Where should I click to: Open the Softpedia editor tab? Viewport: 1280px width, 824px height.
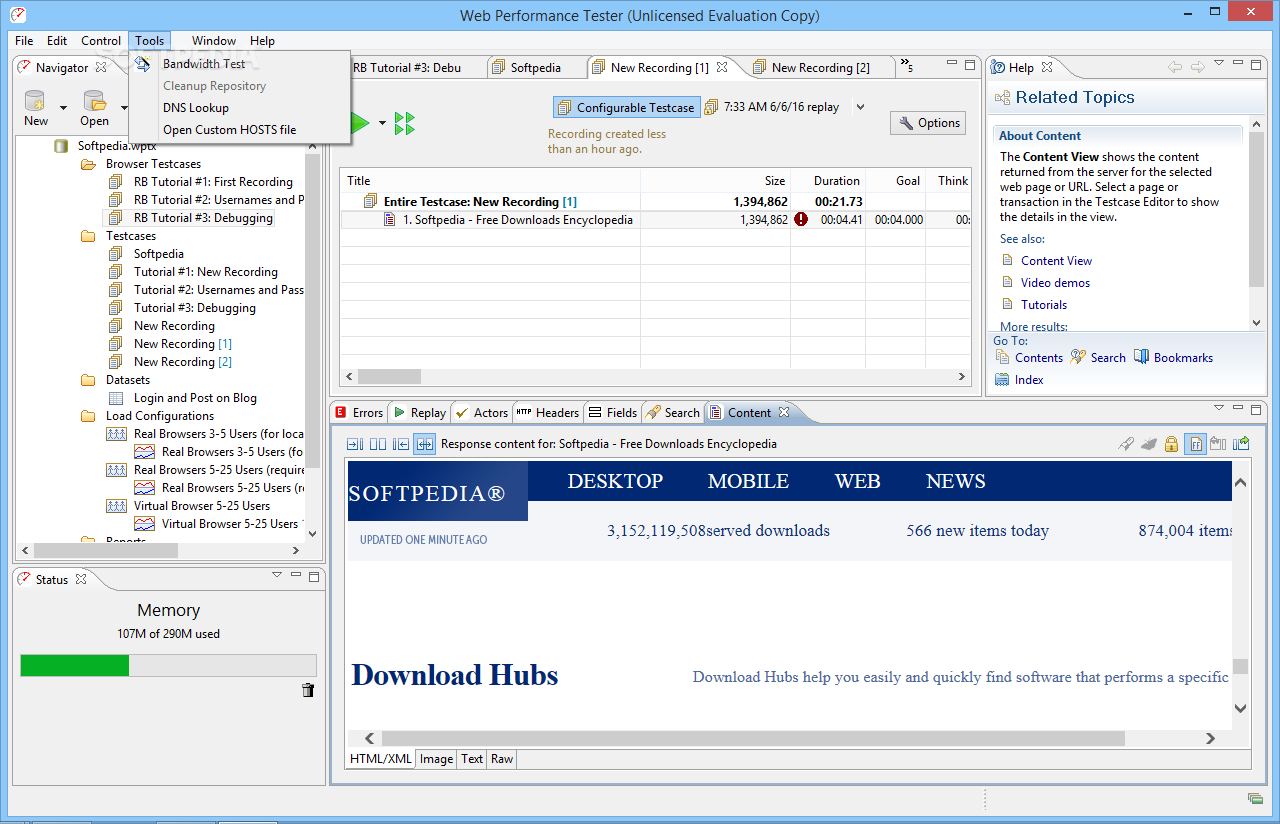(535, 68)
